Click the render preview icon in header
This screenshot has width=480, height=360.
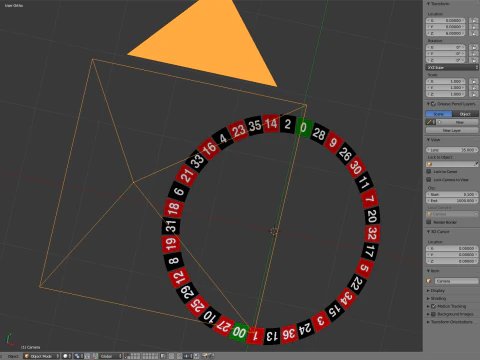205,356
